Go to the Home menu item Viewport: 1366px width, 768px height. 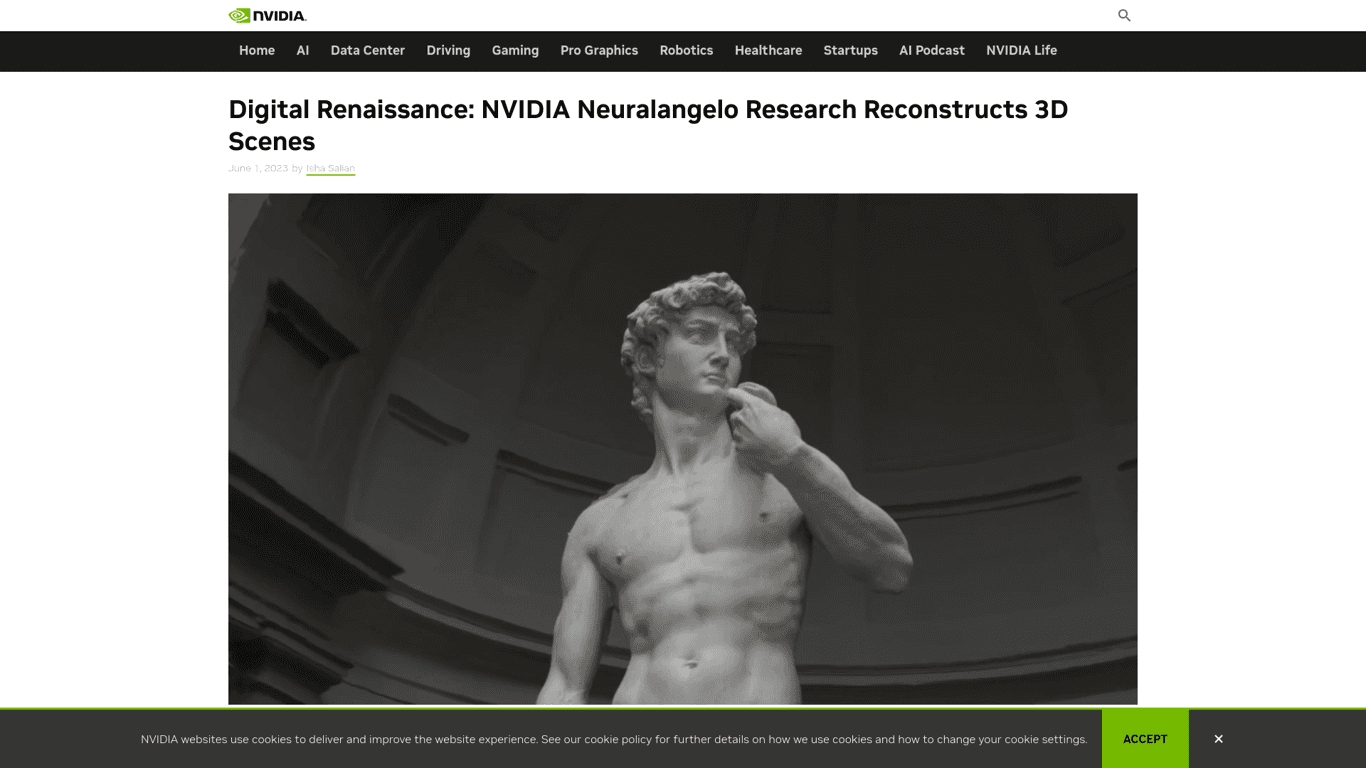pyautogui.click(x=257, y=50)
